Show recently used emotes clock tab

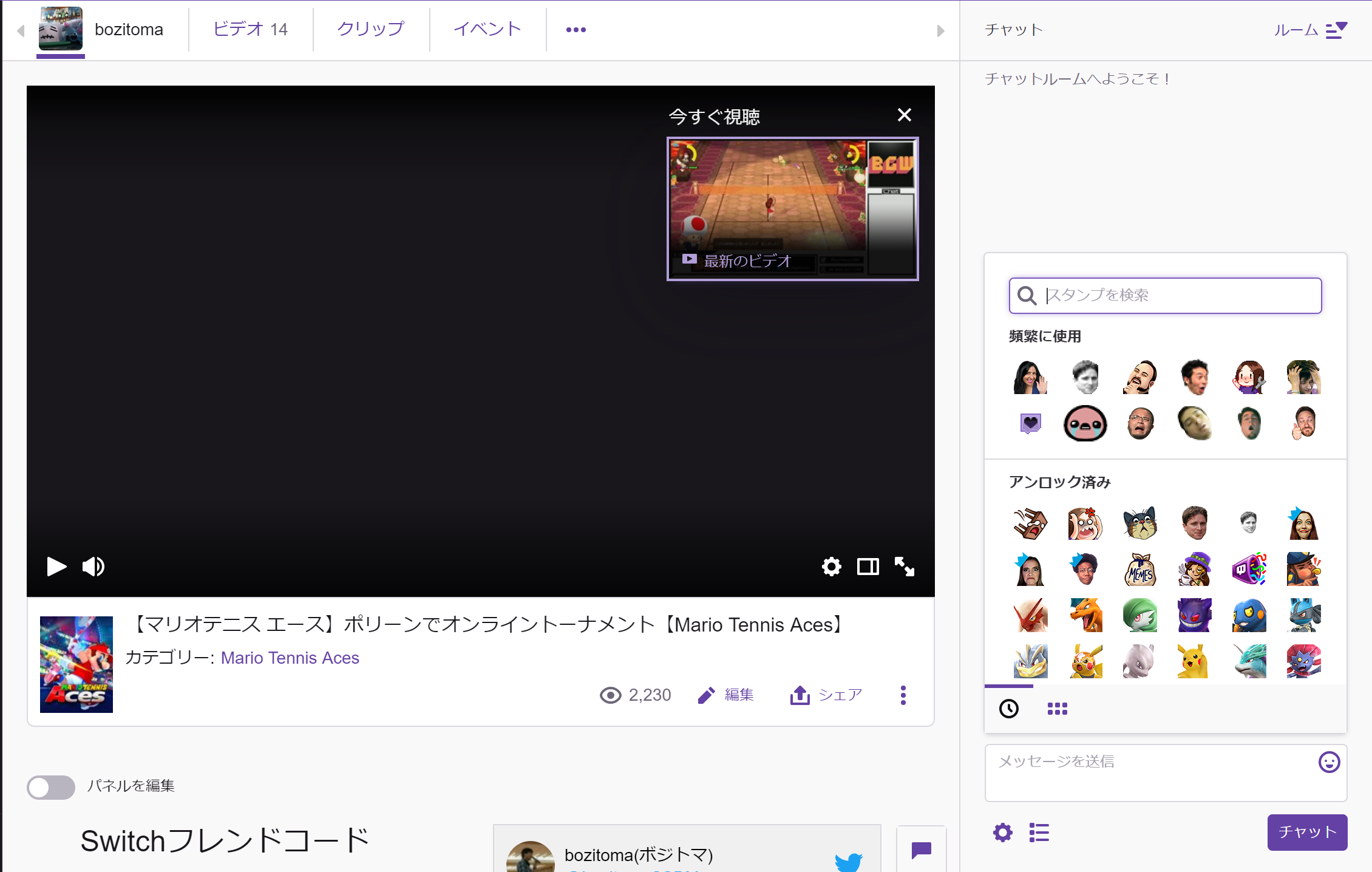[x=1008, y=708]
